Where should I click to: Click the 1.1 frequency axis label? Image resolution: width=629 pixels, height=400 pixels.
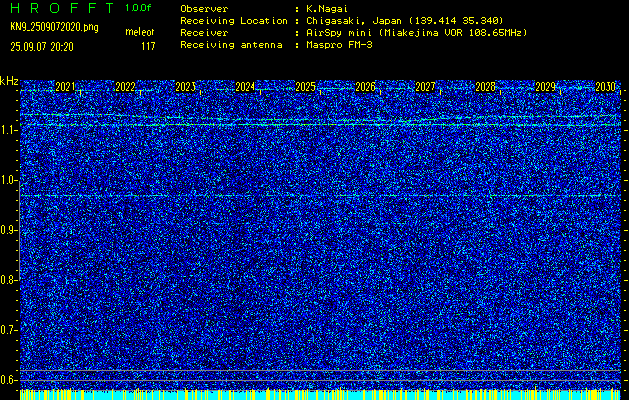pos(6,130)
